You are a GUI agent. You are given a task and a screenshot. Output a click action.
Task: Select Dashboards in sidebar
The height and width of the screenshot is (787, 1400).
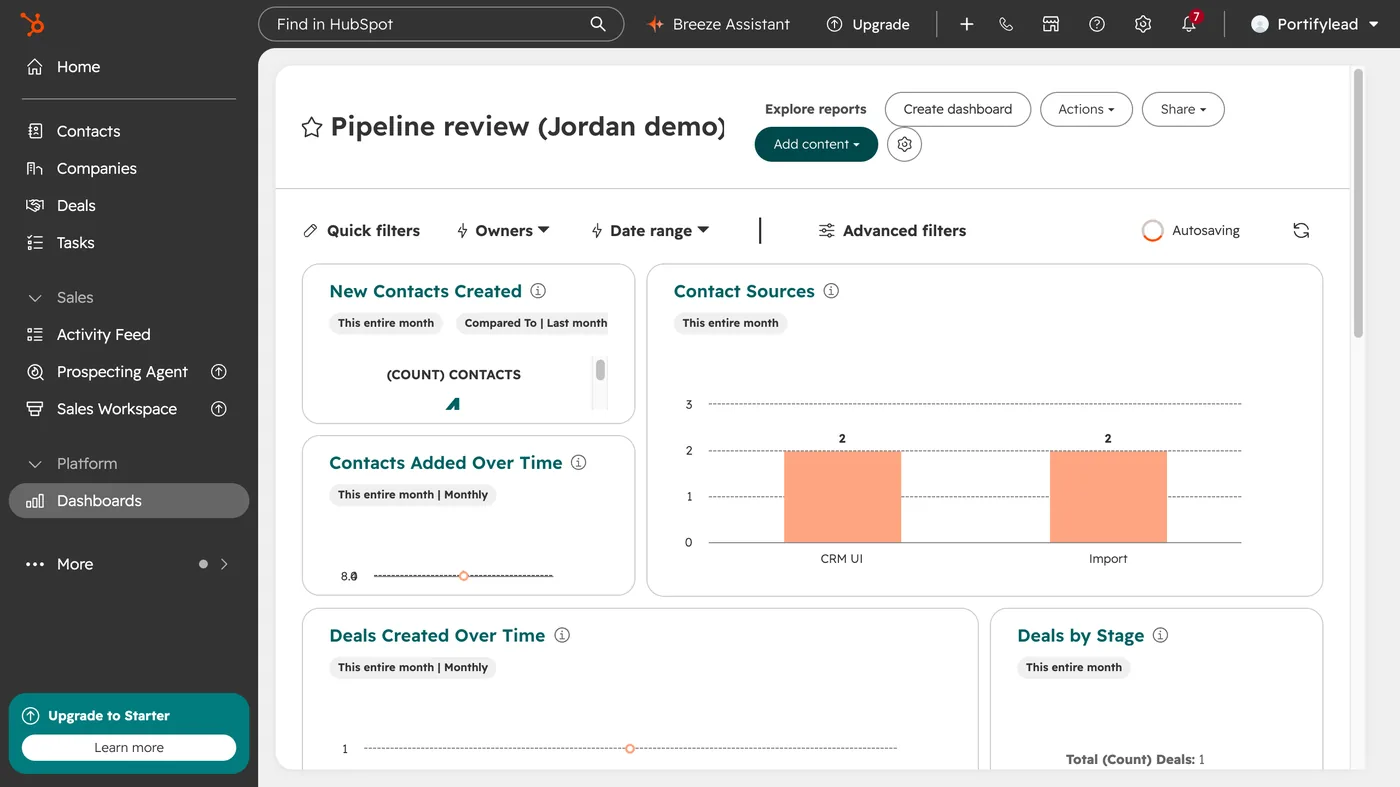point(129,501)
